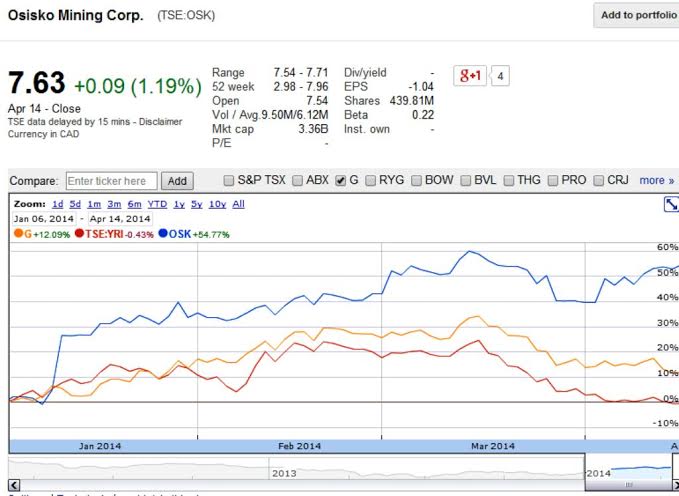
Task: Click the blue OSK legend dot
Action: [x=163, y=233]
